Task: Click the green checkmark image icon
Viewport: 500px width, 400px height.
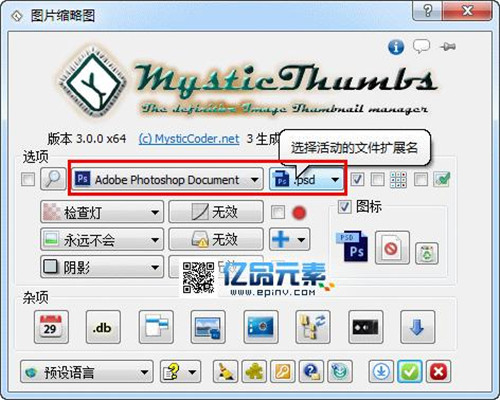Action: pos(442,179)
